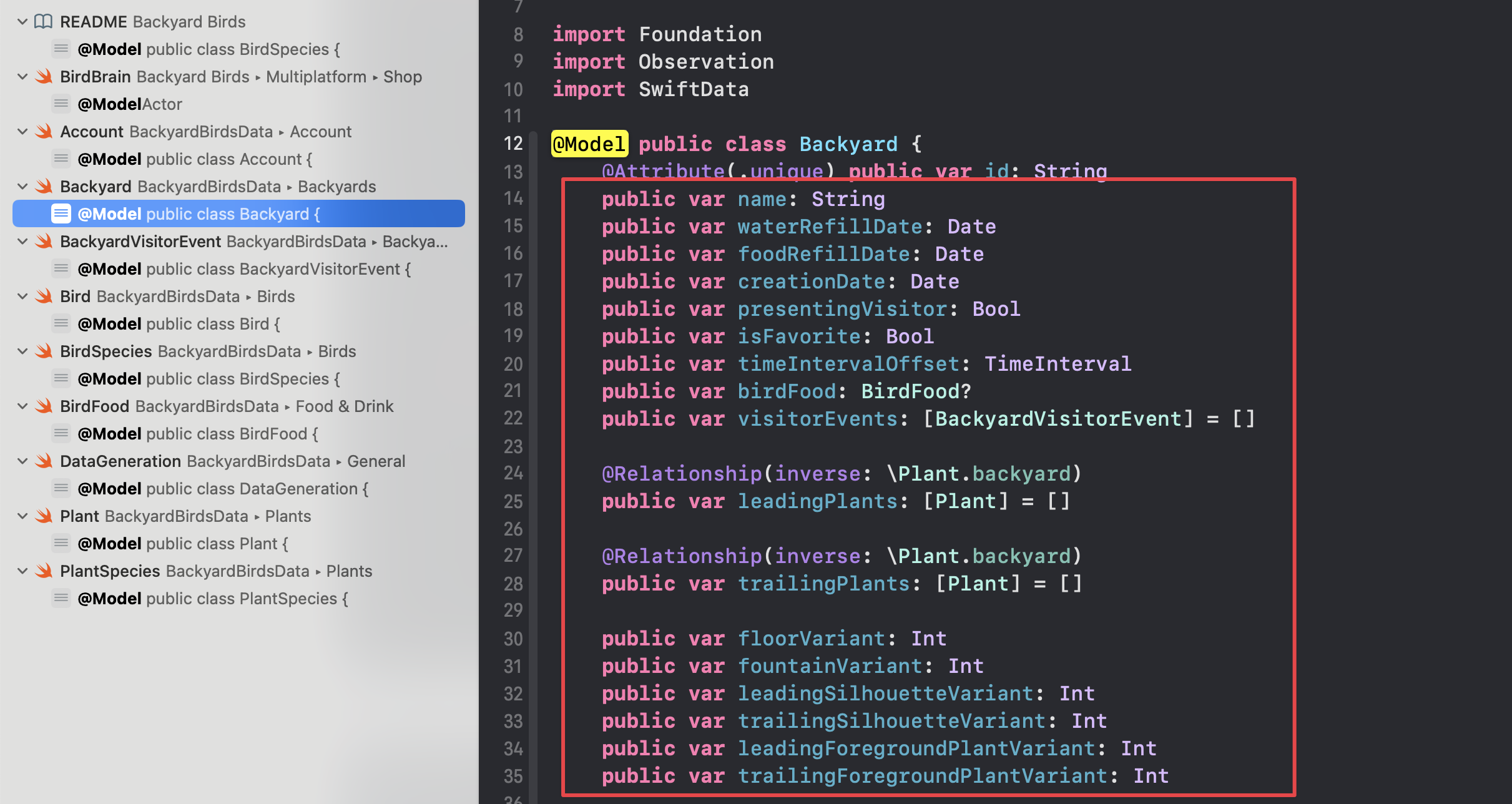Screen dimensions: 1512x804
Task: Collapse the README search result group
Action: tap(22, 22)
